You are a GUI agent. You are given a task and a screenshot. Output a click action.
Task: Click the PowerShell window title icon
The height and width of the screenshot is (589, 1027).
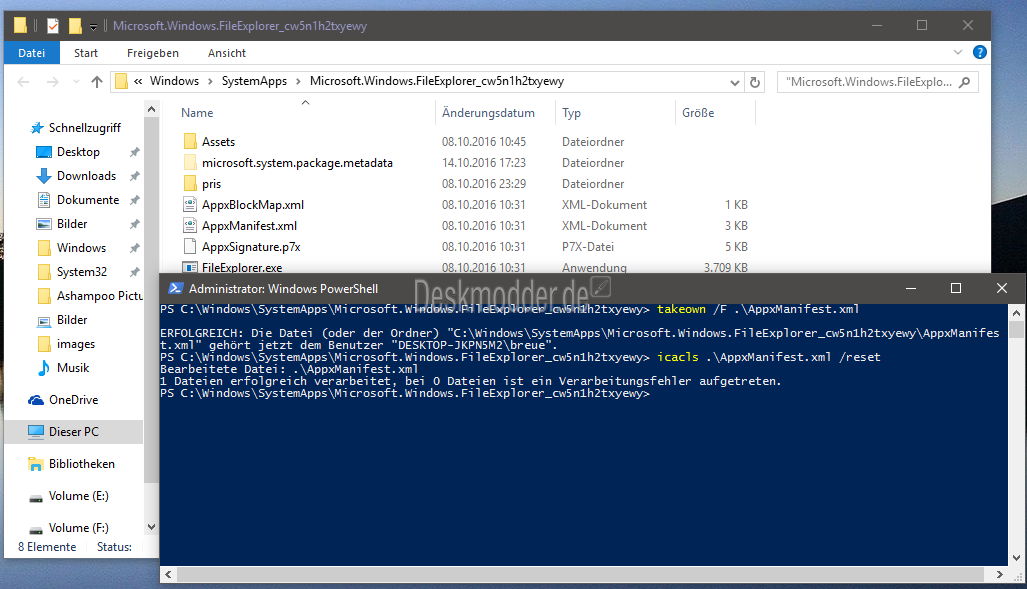click(x=175, y=288)
